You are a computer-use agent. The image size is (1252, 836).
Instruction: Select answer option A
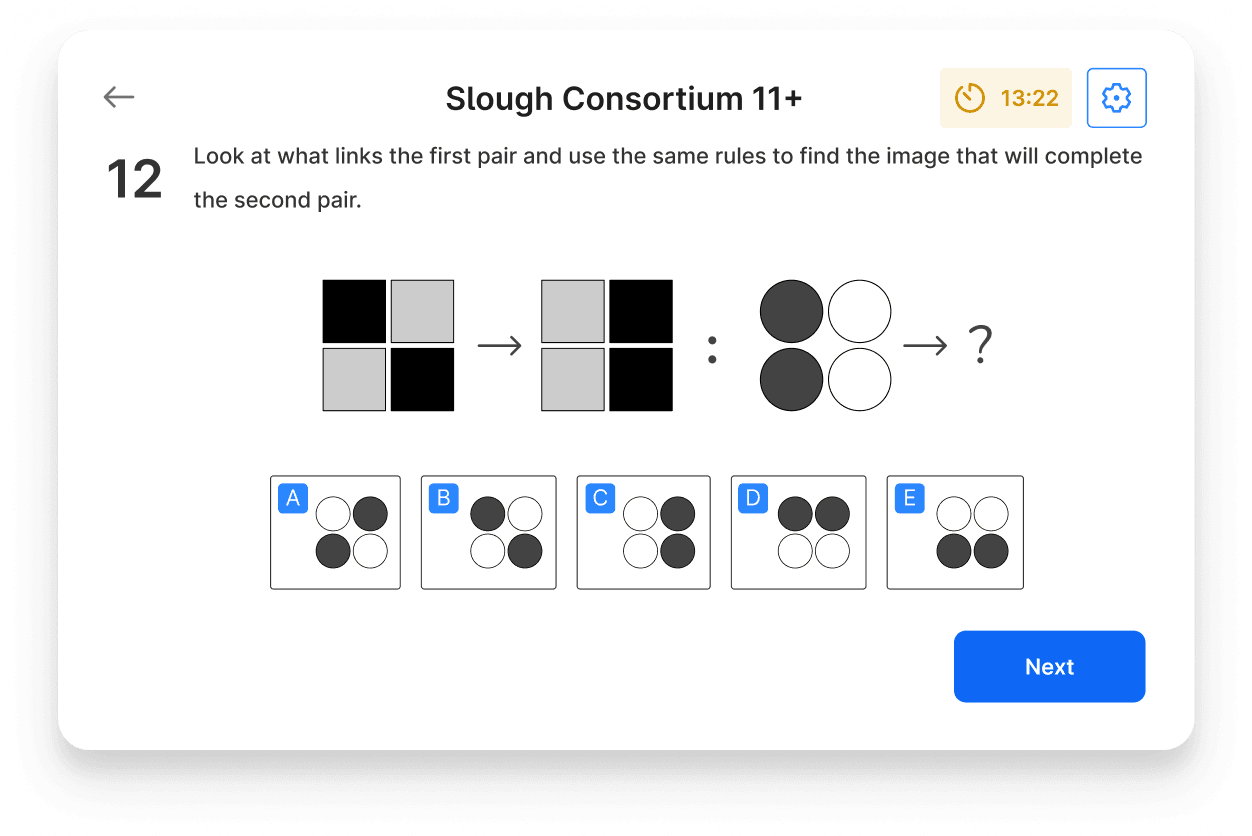(335, 532)
